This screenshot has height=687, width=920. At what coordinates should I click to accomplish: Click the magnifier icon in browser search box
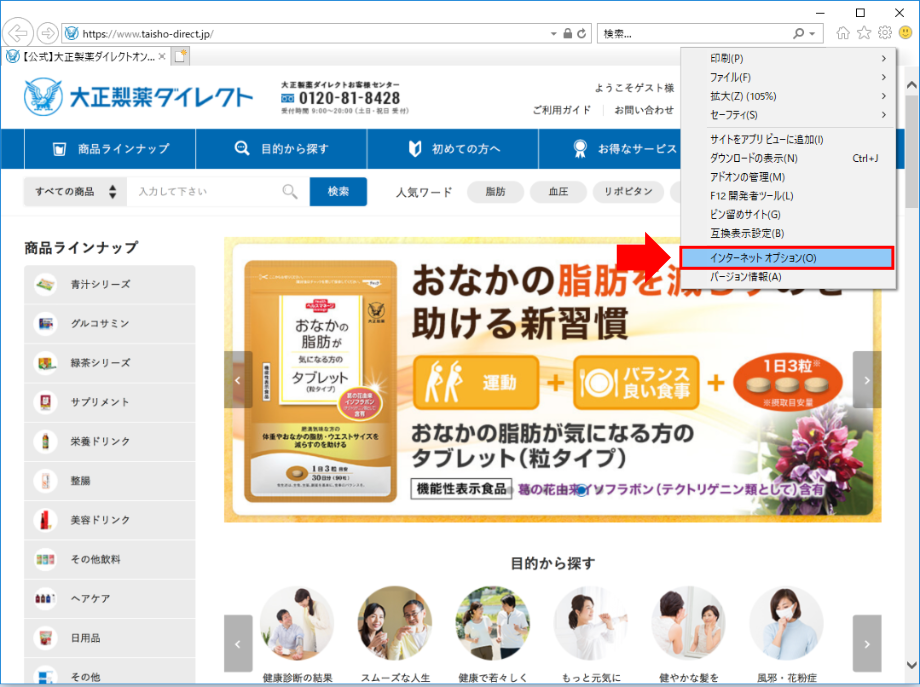click(x=798, y=33)
